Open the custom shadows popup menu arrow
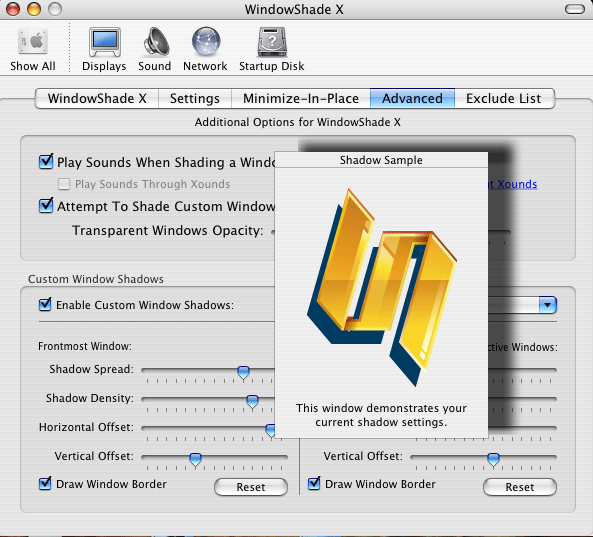This screenshot has width=593, height=537. [547, 305]
